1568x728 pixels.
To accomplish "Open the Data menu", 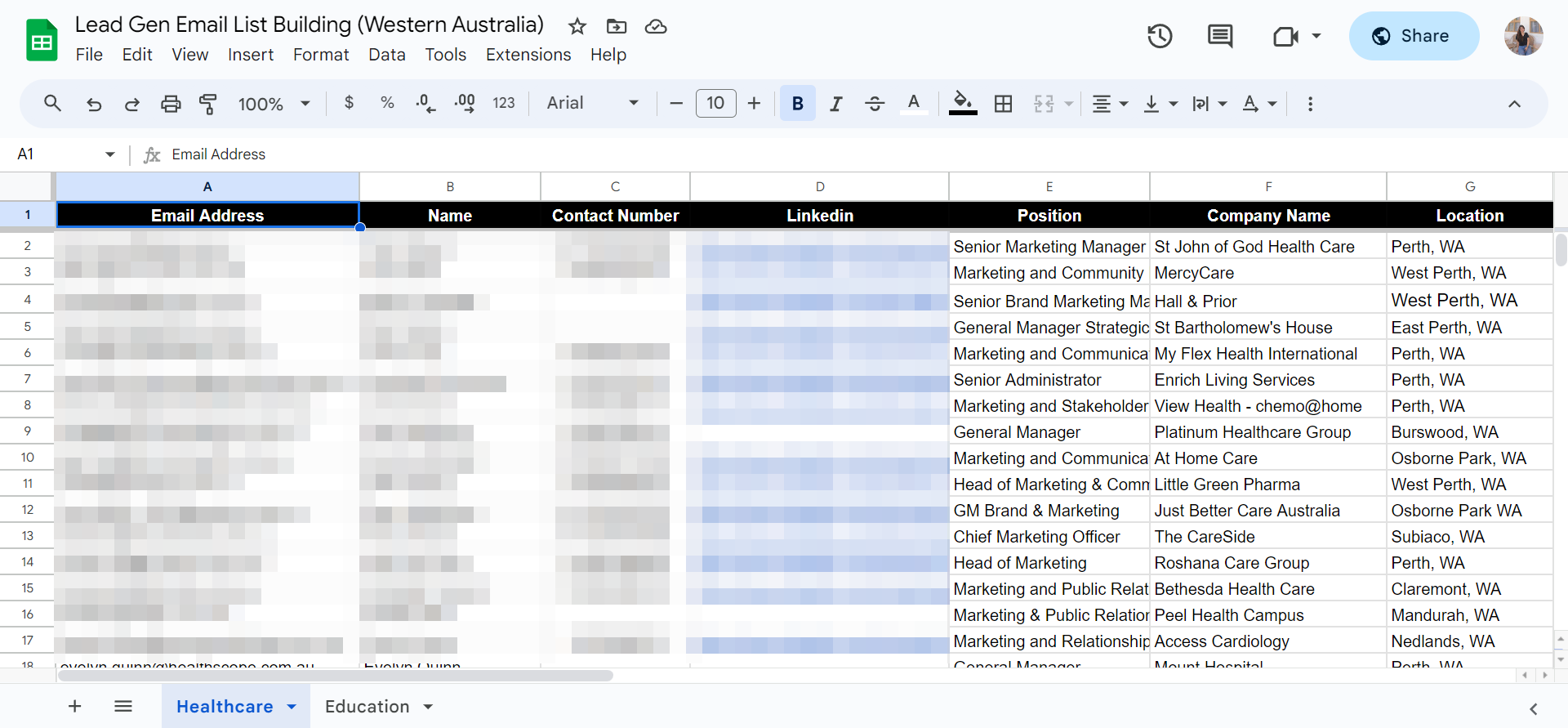I will click(x=387, y=55).
